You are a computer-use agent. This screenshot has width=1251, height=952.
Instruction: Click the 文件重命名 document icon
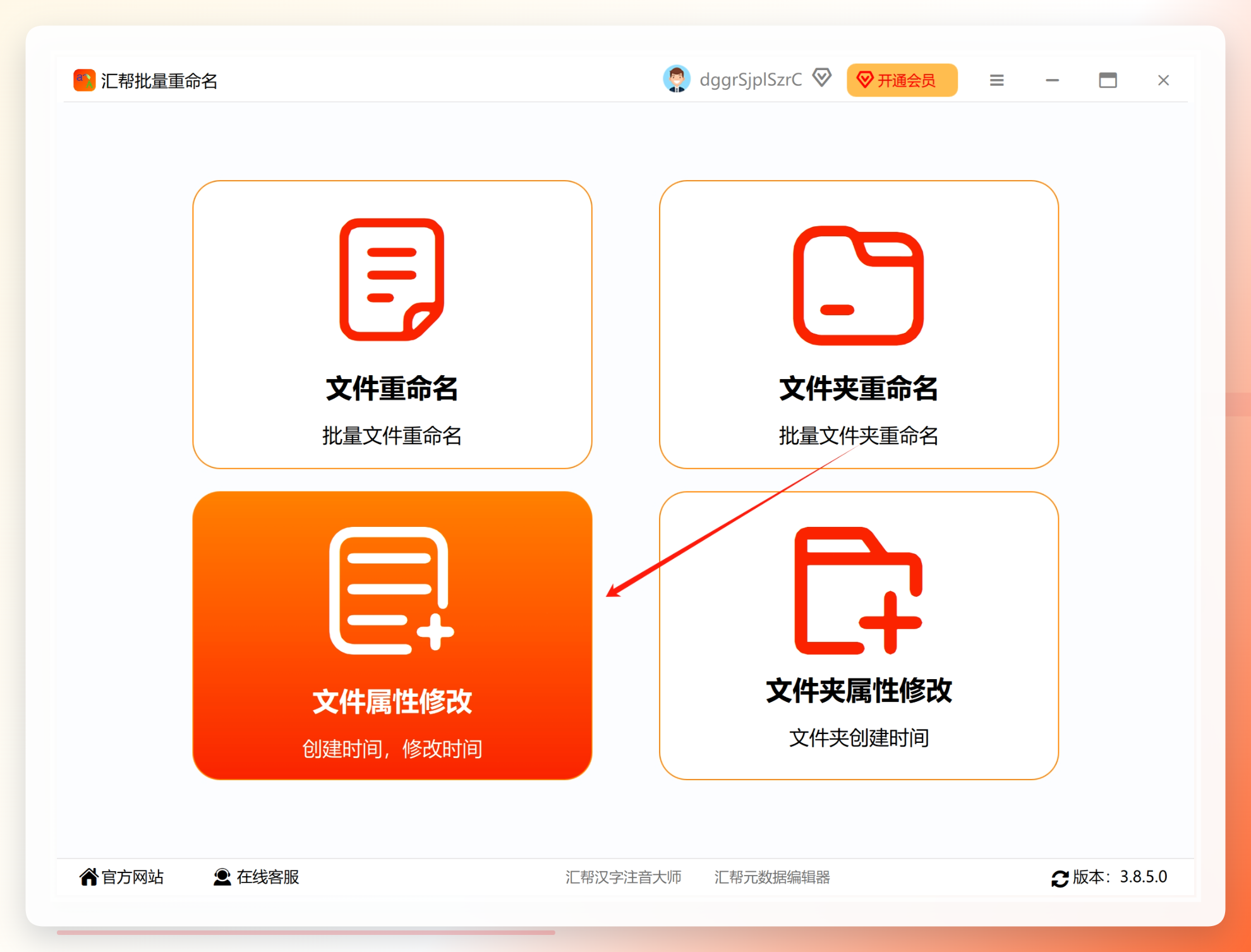pos(392,279)
